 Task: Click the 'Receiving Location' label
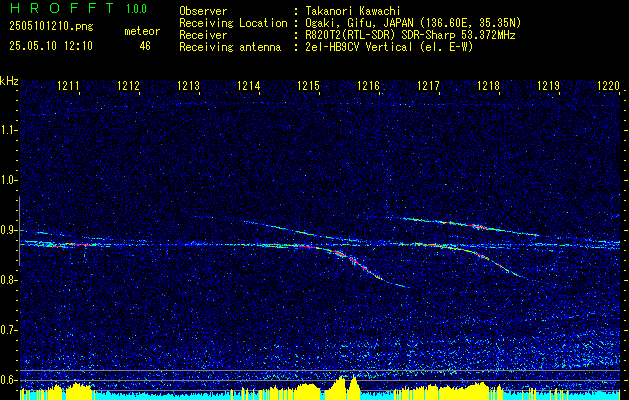233,23
